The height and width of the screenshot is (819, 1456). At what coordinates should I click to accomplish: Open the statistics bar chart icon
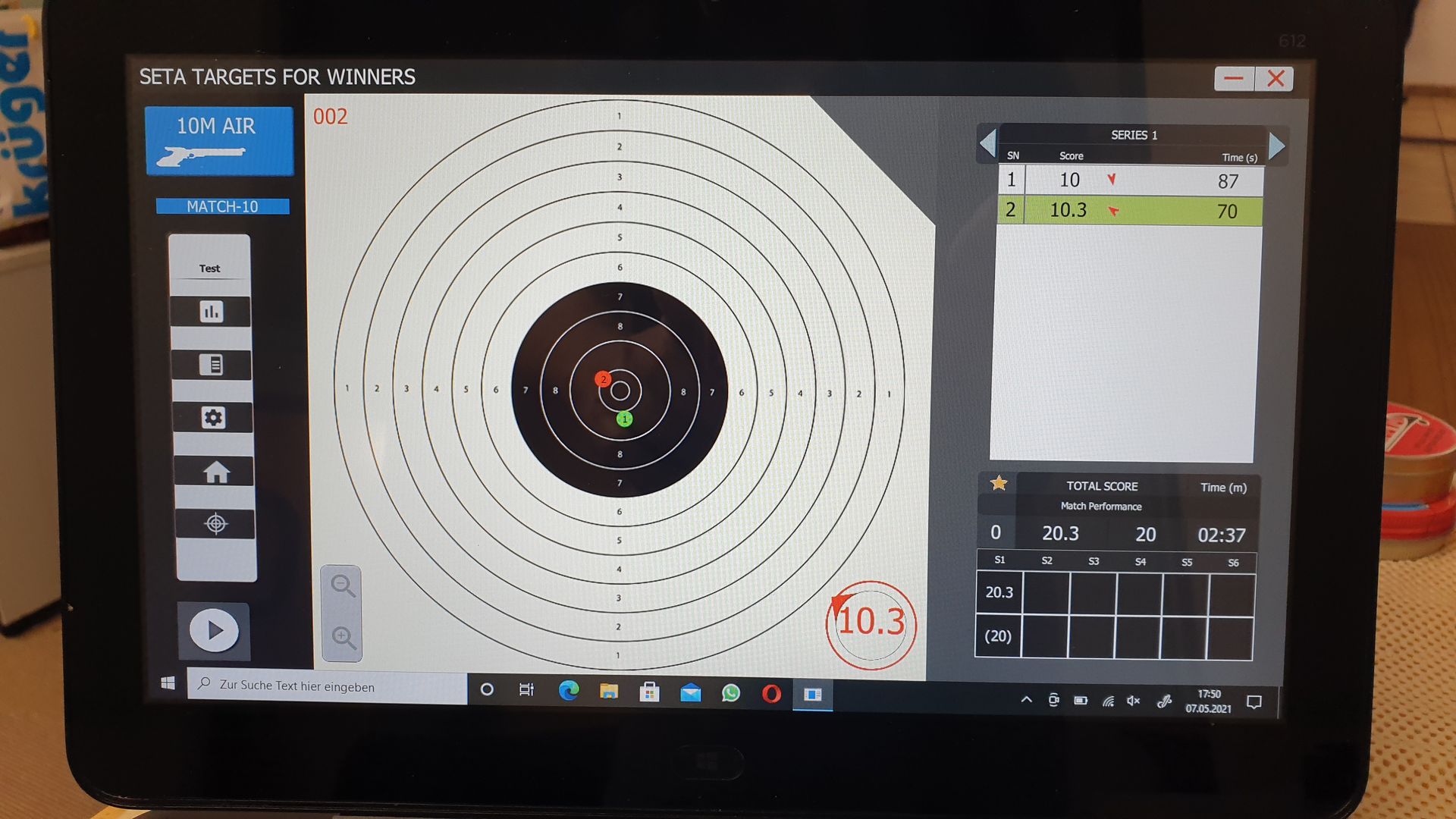pyautogui.click(x=211, y=312)
